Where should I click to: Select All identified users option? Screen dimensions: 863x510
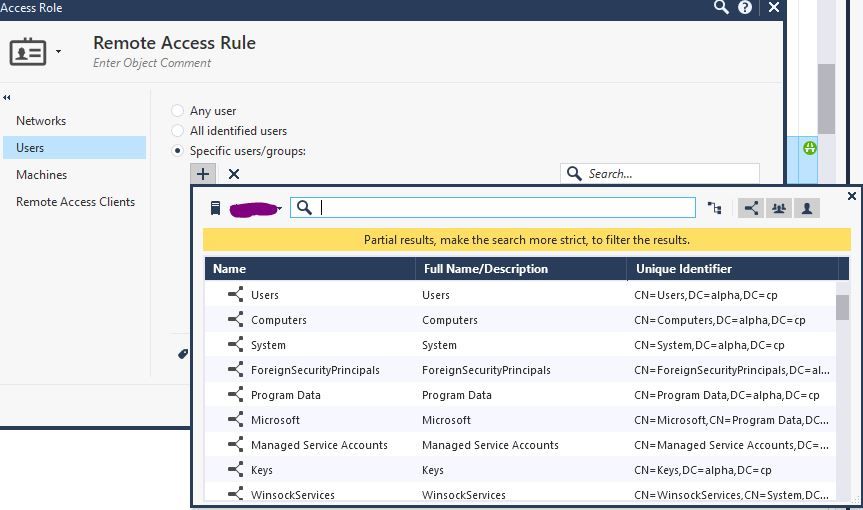(x=178, y=131)
